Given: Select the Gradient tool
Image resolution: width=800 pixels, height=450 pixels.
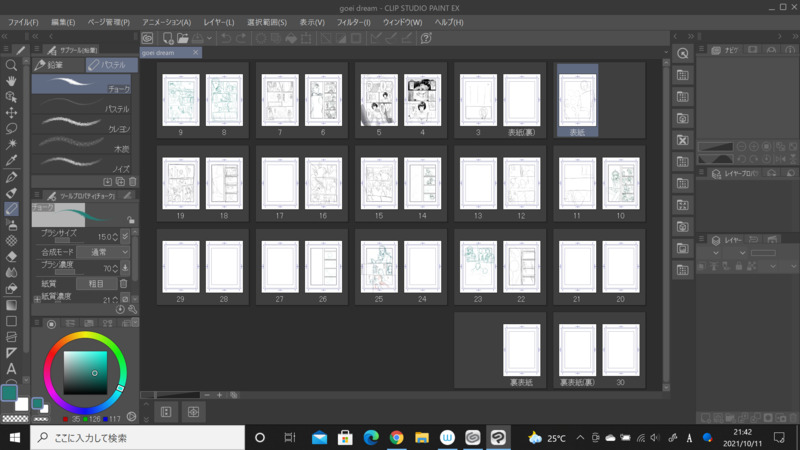Looking at the screenshot, I should point(11,305).
